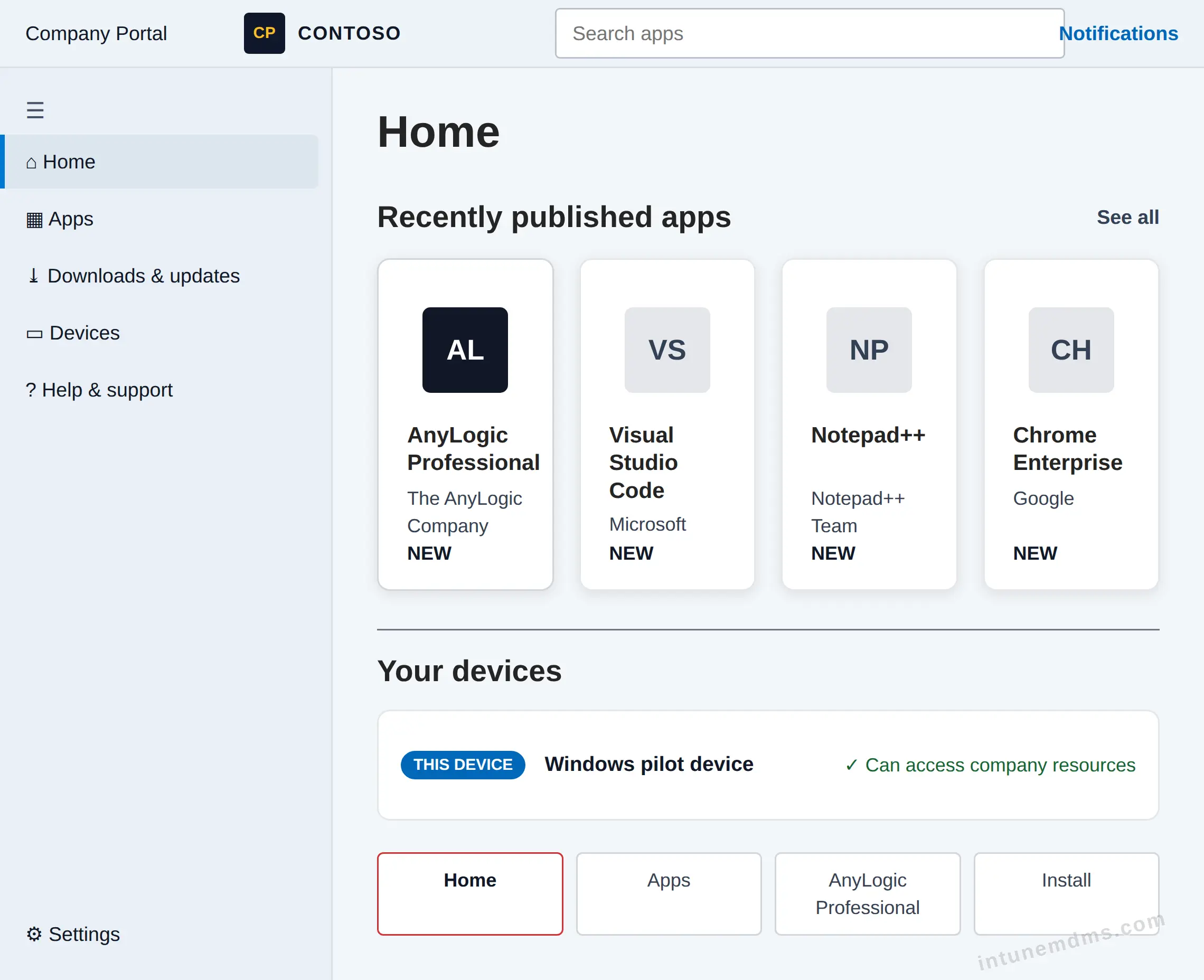The width and height of the screenshot is (1204, 980).
Task: Select the AnyLogic Professional step box
Action: coord(867,893)
